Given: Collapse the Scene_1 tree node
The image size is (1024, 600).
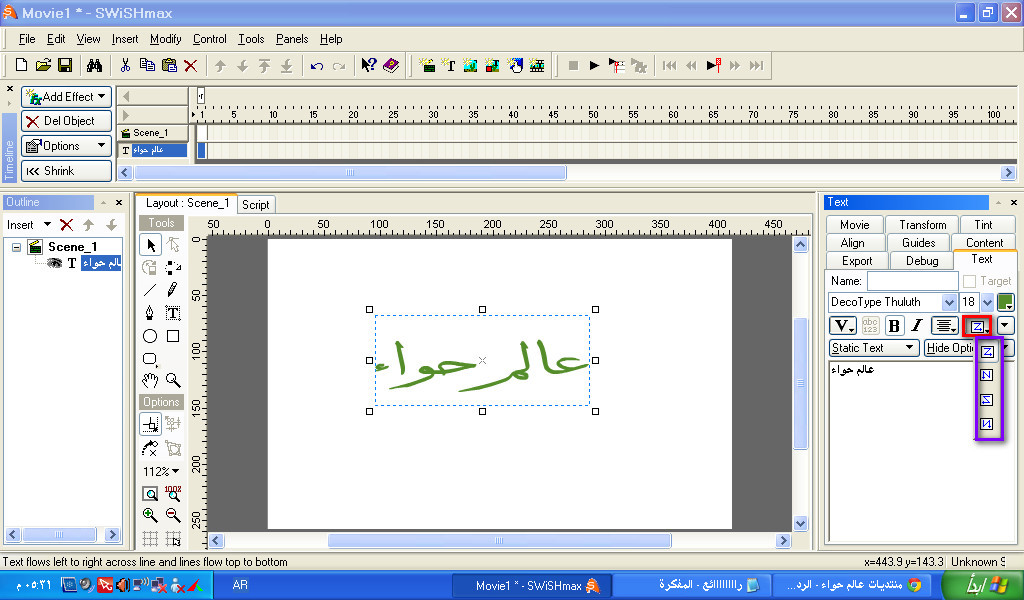Looking at the screenshot, I should click(x=17, y=247).
